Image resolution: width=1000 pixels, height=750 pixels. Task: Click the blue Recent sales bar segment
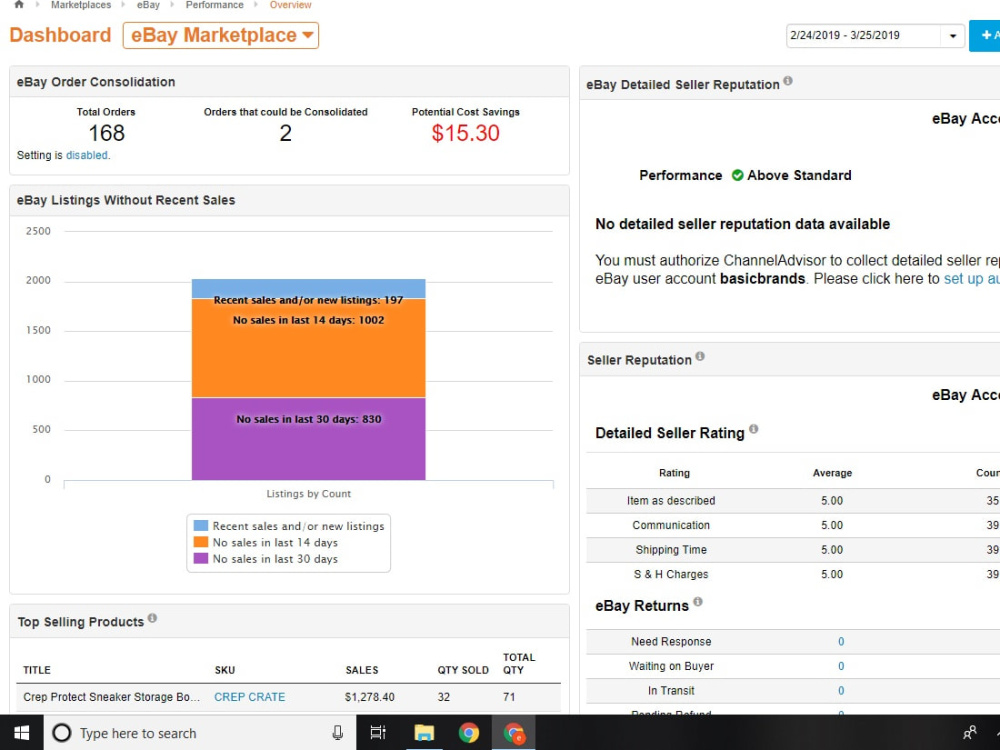[x=309, y=286]
